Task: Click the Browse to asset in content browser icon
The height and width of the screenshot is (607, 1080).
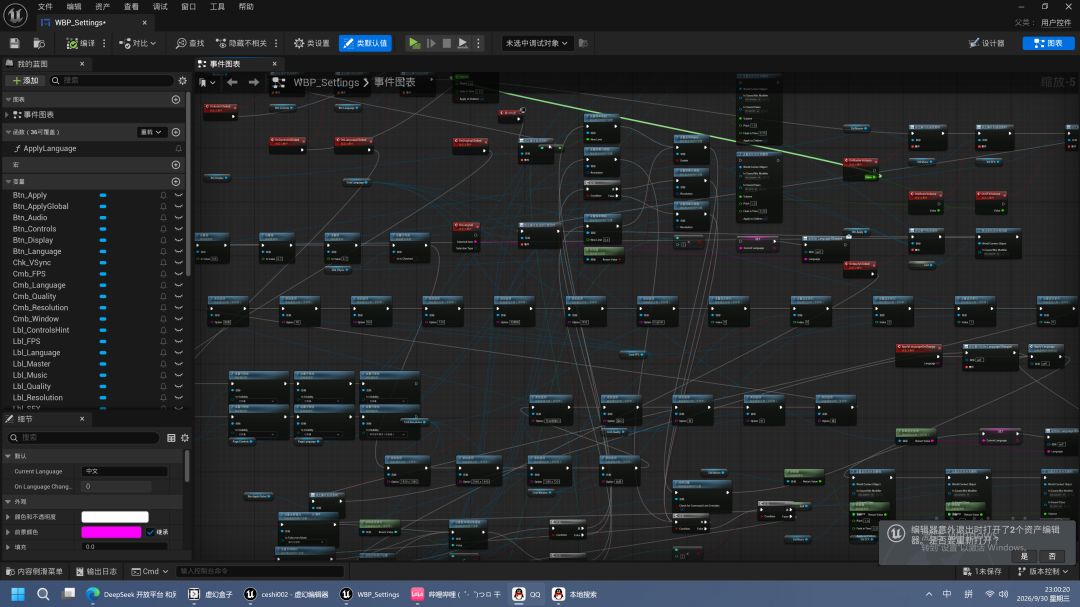Action: point(39,43)
